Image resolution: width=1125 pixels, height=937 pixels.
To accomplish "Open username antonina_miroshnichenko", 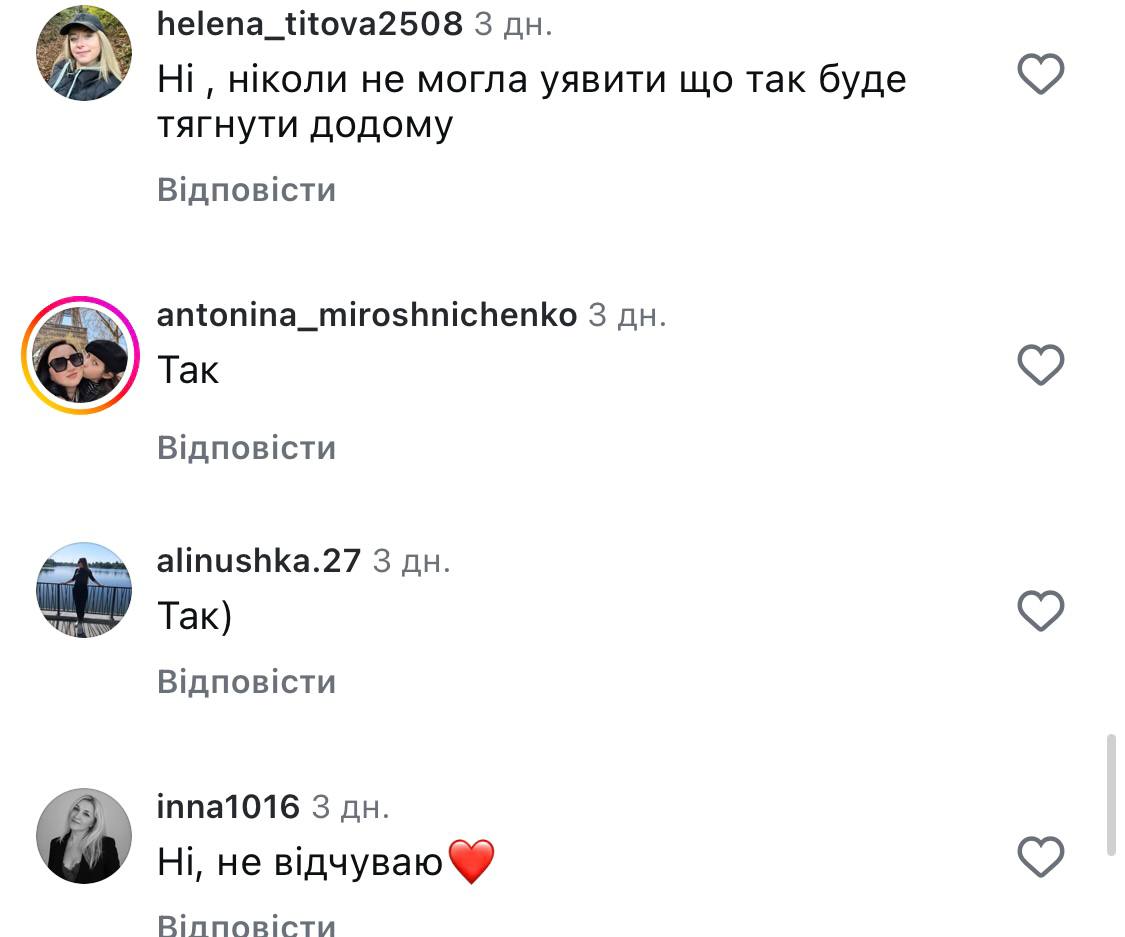I will (367, 315).
